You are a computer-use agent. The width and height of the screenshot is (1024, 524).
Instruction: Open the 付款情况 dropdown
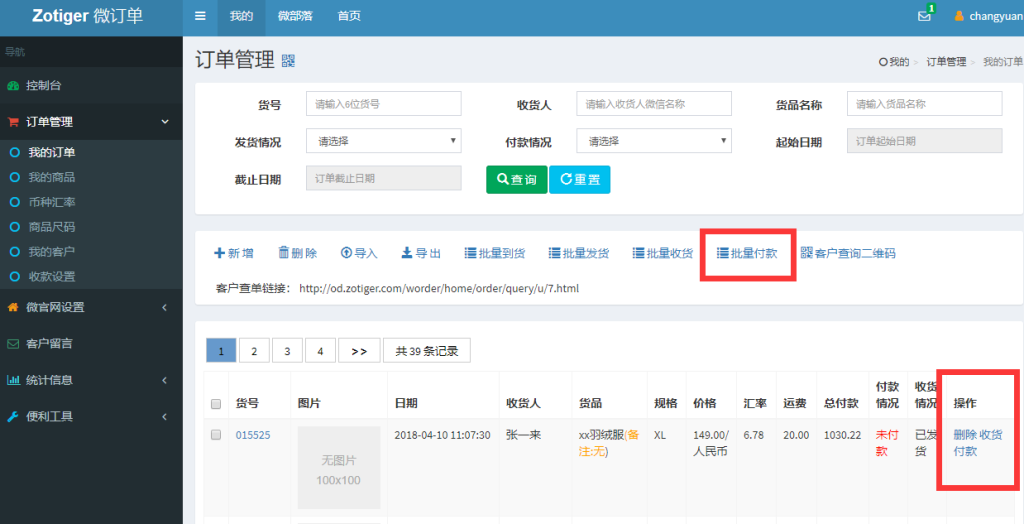click(x=654, y=141)
